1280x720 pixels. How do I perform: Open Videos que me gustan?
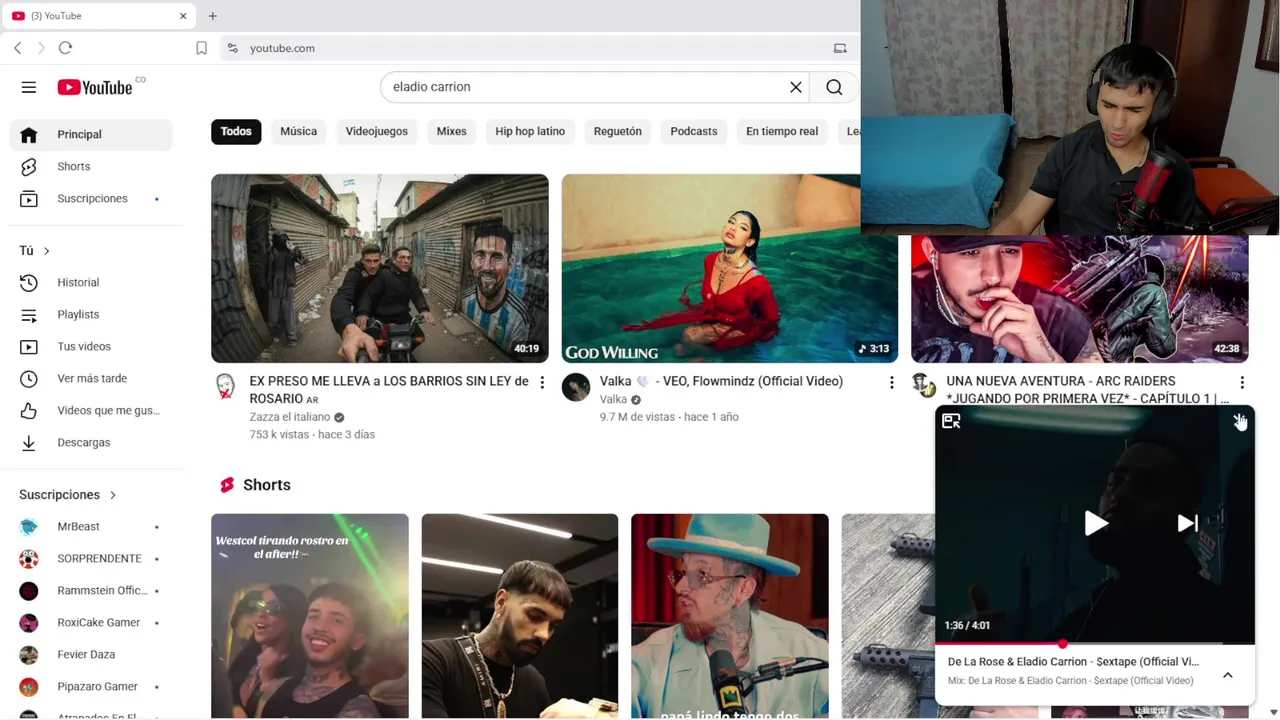pos(91,410)
